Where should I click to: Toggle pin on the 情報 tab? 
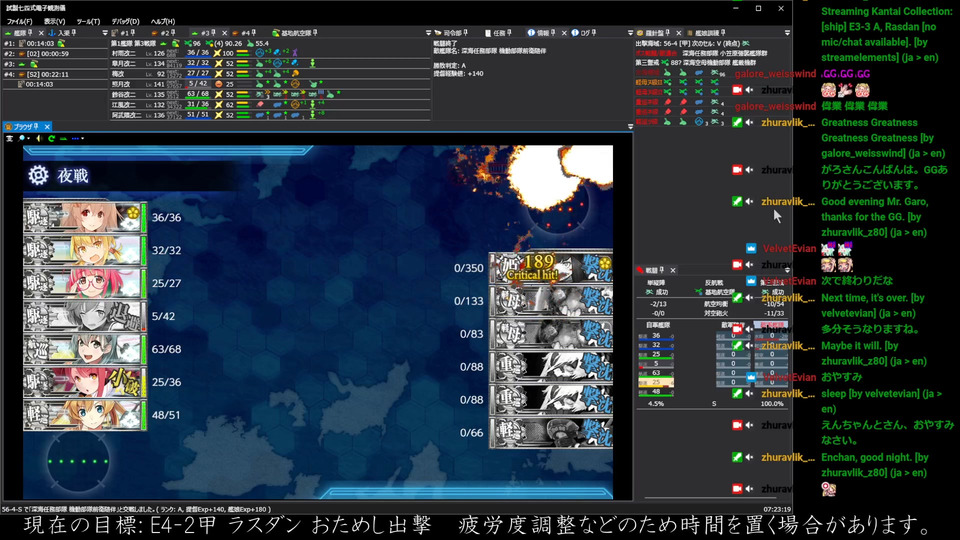[x=553, y=33]
